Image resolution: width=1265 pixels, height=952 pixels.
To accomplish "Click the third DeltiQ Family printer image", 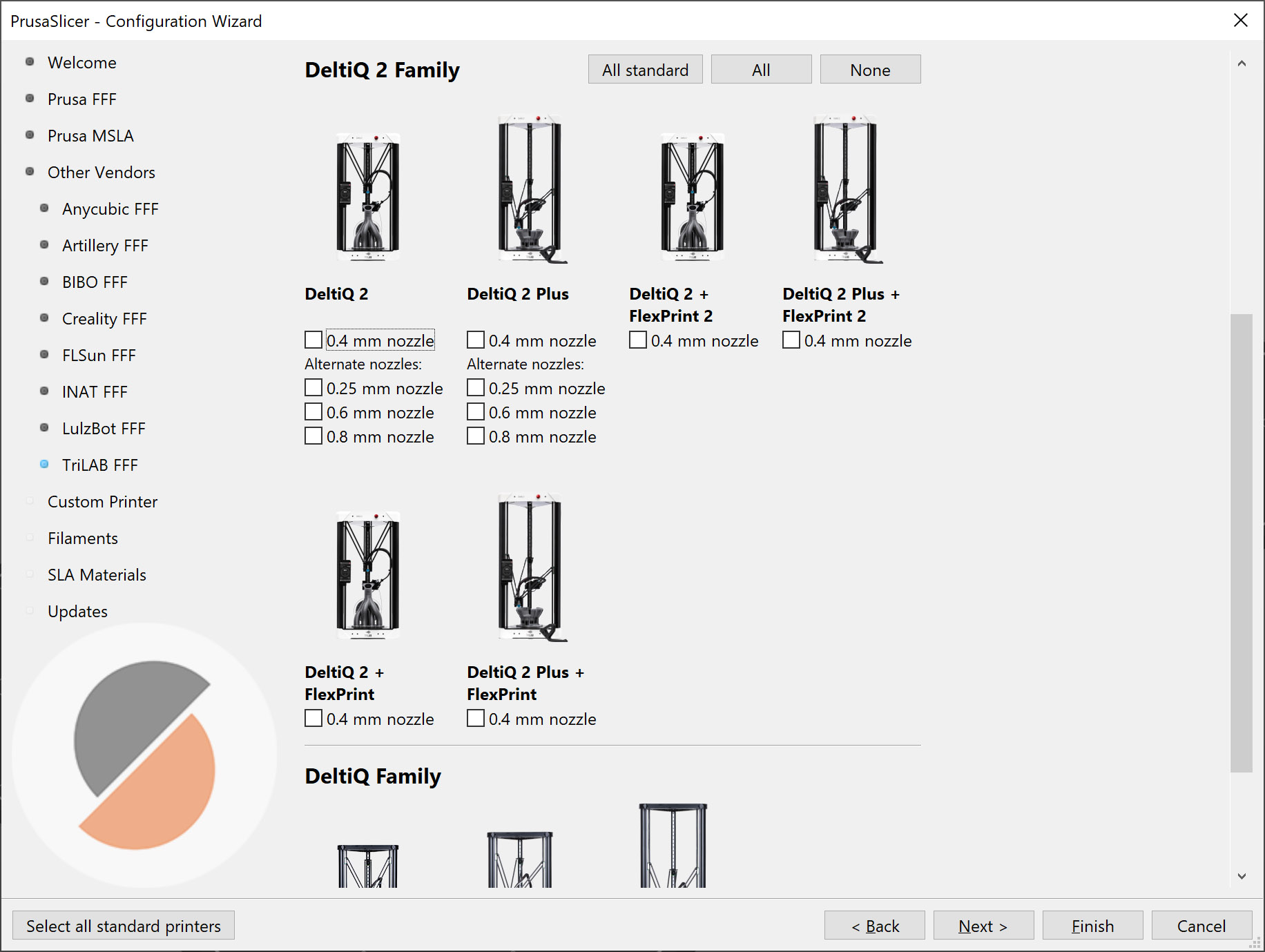I will coord(673,845).
